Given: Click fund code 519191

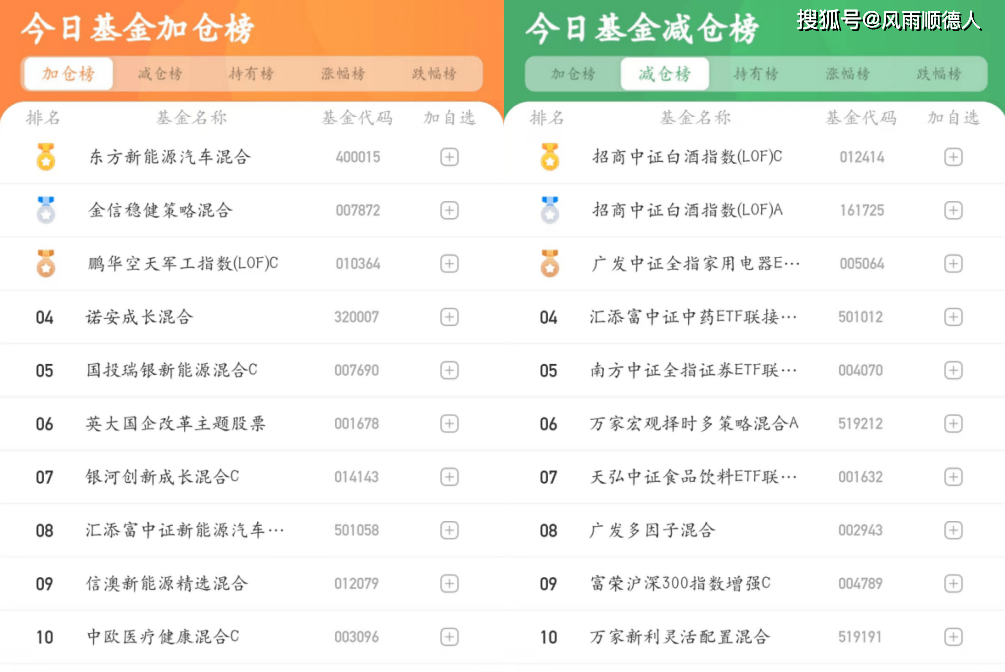Looking at the screenshot, I should coord(860,637).
